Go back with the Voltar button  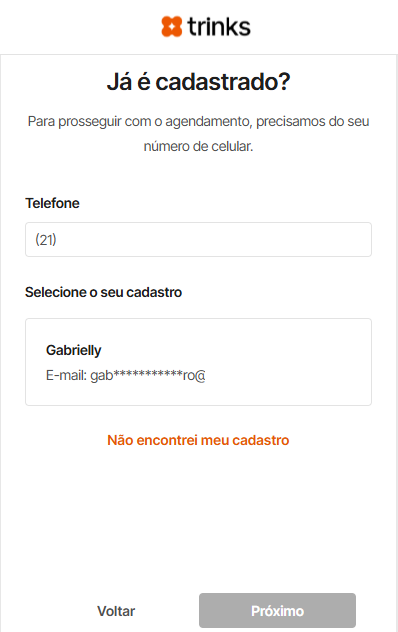(116, 611)
